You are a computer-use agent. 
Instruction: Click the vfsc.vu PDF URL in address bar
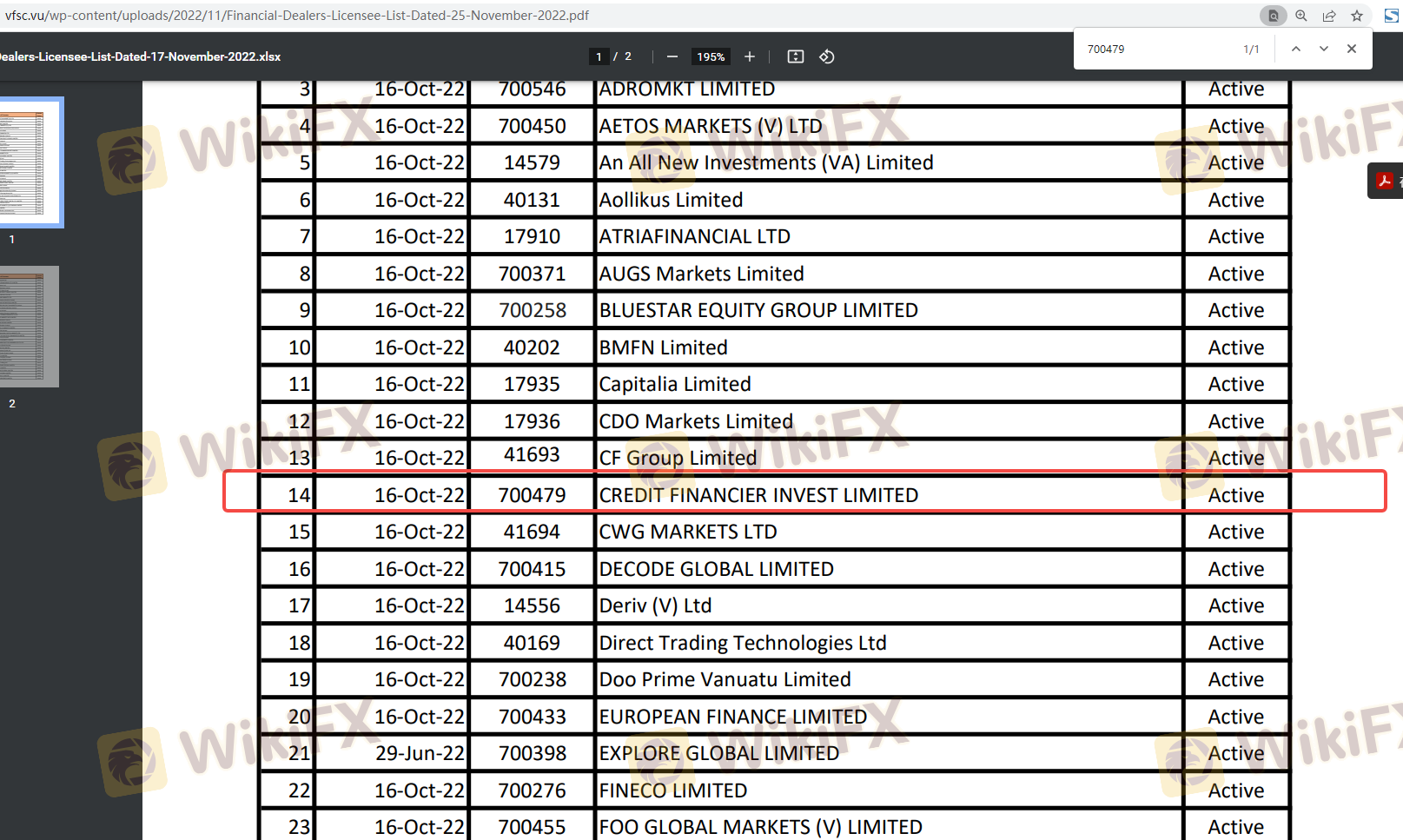click(x=297, y=16)
